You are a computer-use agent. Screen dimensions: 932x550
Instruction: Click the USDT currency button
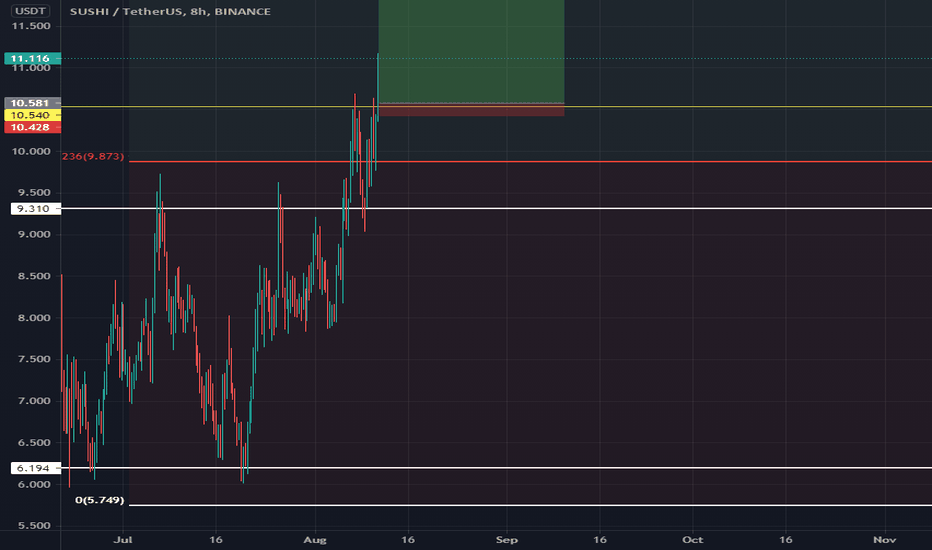[x=31, y=11]
